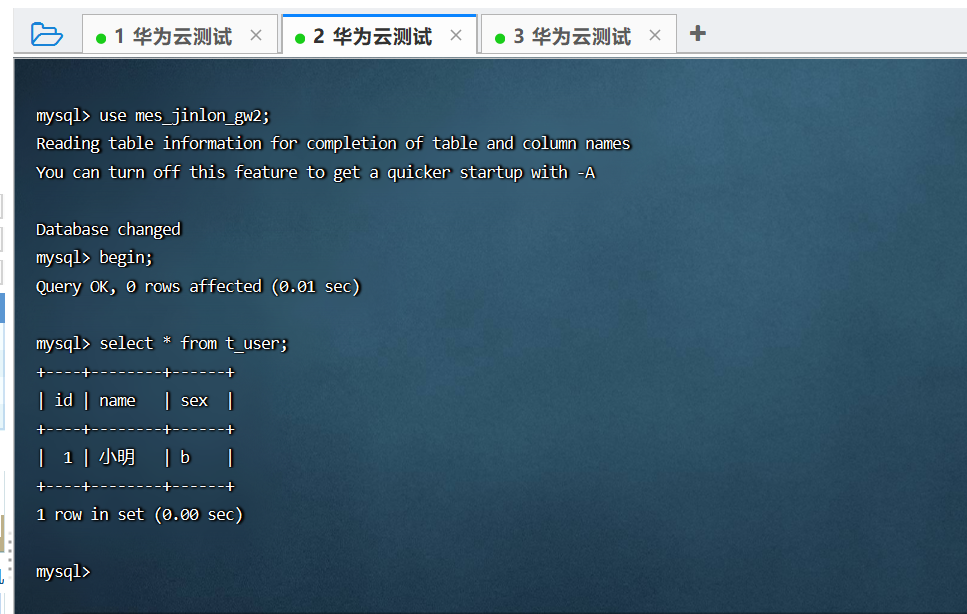Screen dimensions: 967x614
Task: Click green status dot on tab 1
Action: click(x=101, y=38)
